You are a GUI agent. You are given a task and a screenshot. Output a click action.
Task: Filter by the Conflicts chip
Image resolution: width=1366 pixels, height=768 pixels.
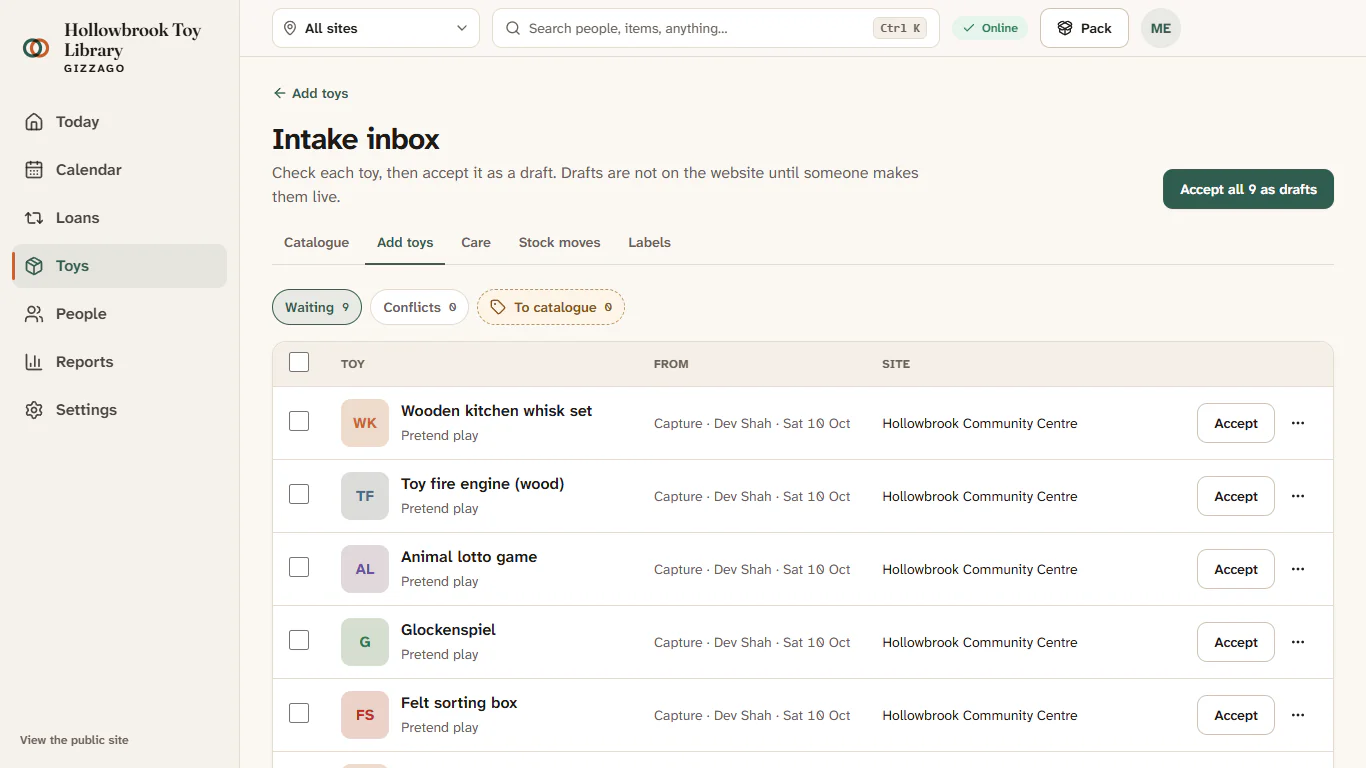(419, 307)
